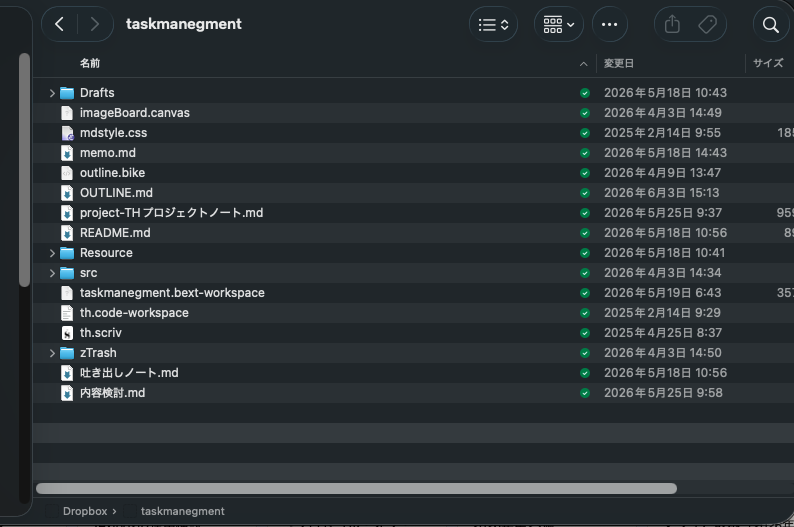Go forward to the next folder
Screen dimensions: 794x527
[95, 24]
